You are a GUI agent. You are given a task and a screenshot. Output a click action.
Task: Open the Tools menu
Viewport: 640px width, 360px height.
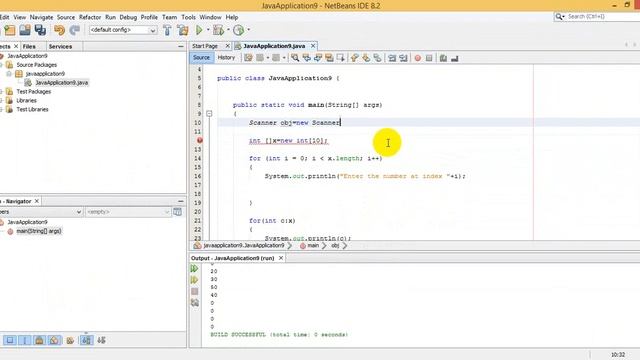coord(189,17)
